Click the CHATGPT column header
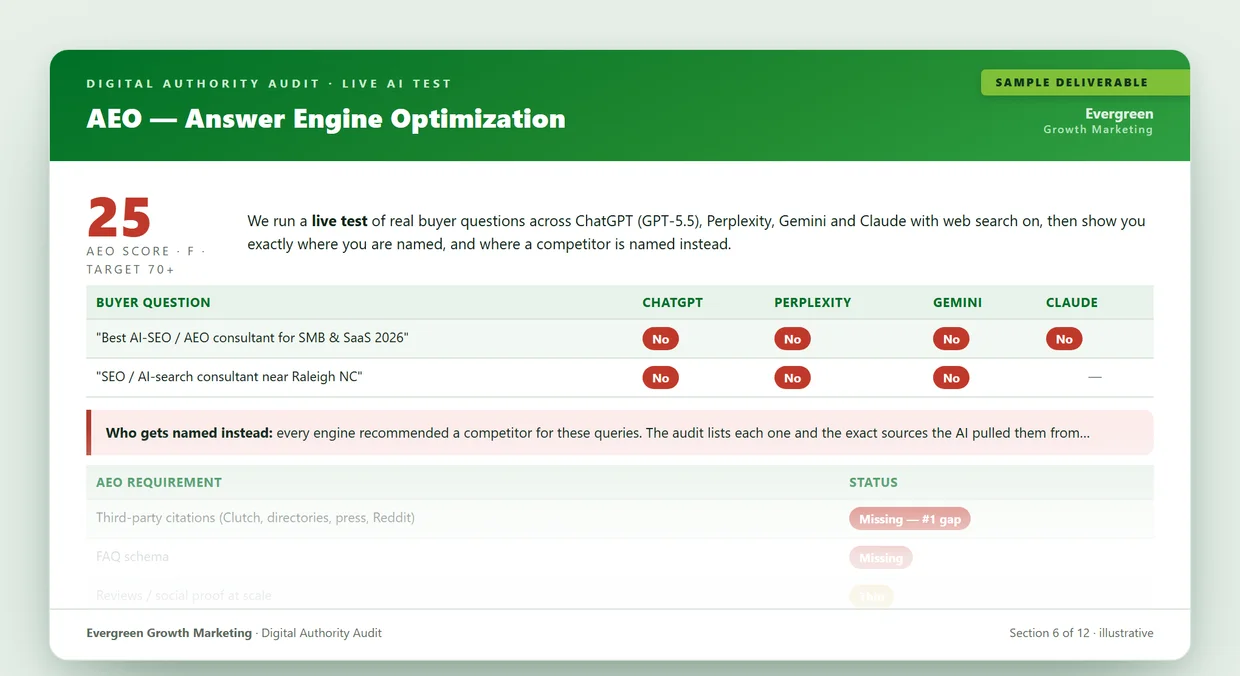Screen dimensions: 1240x676 [x=672, y=302]
